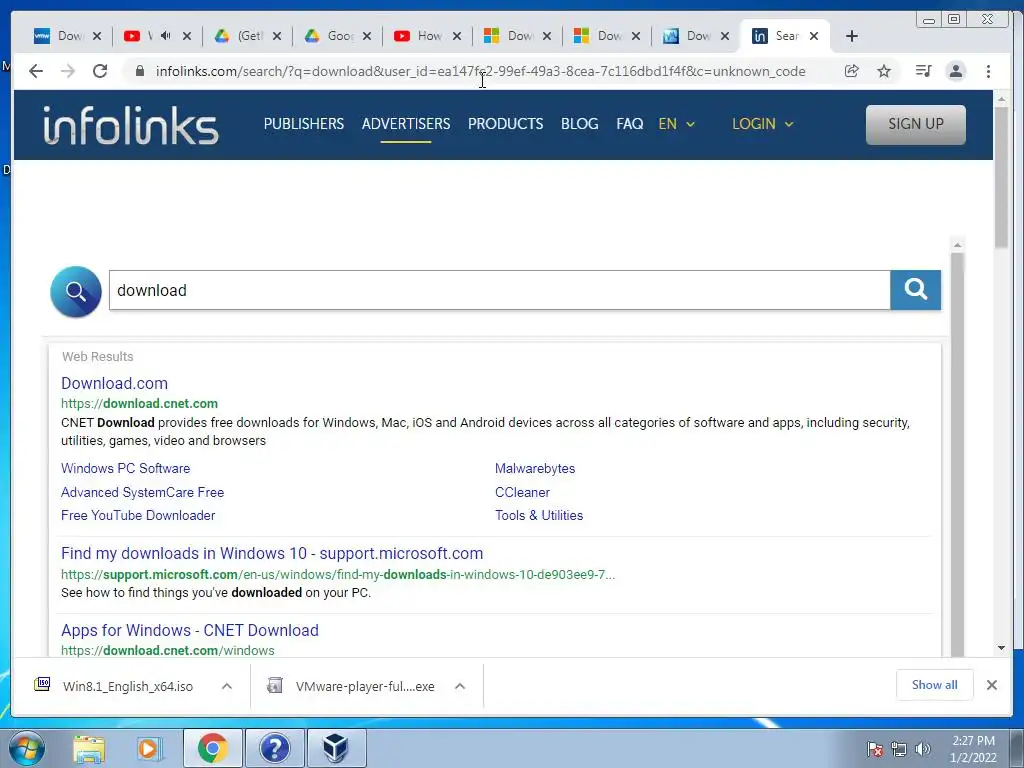
Task: Open the ADVERTISERS menu
Action: (x=406, y=124)
